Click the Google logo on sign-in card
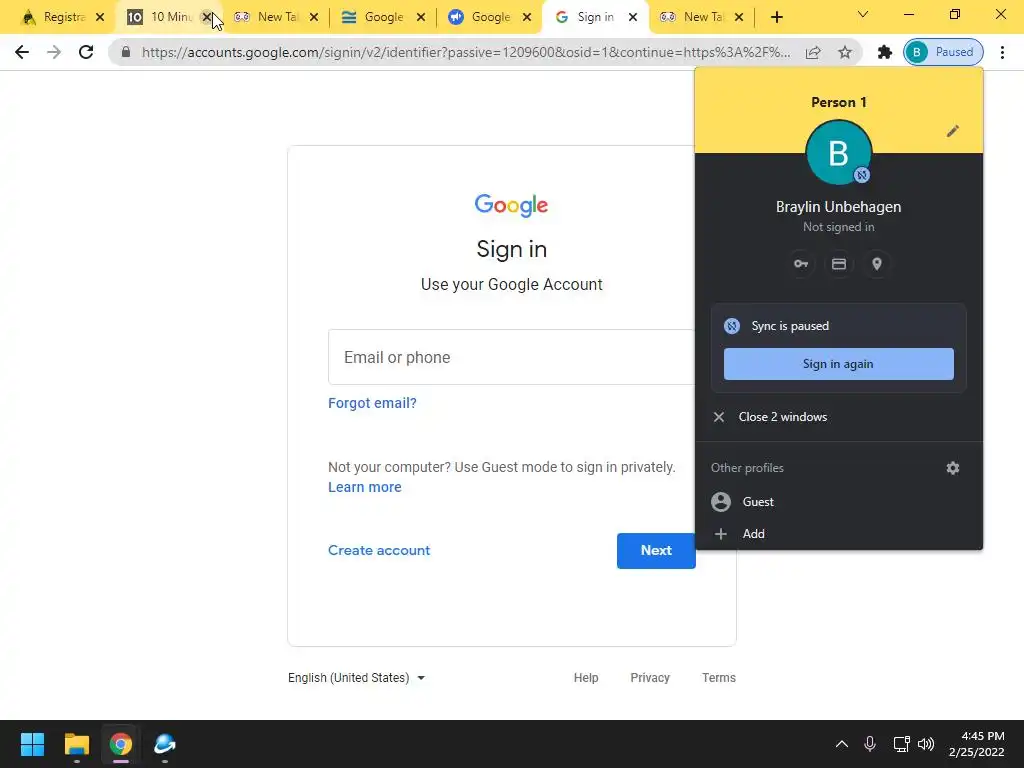The height and width of the screenshot is (768, 1024). pyautogui.click(x=511, y=205)
